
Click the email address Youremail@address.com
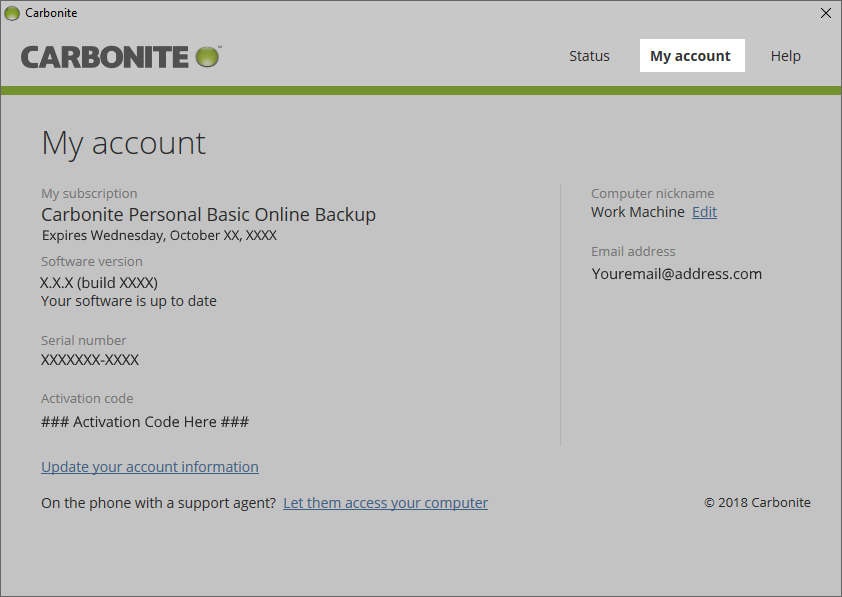677,273
